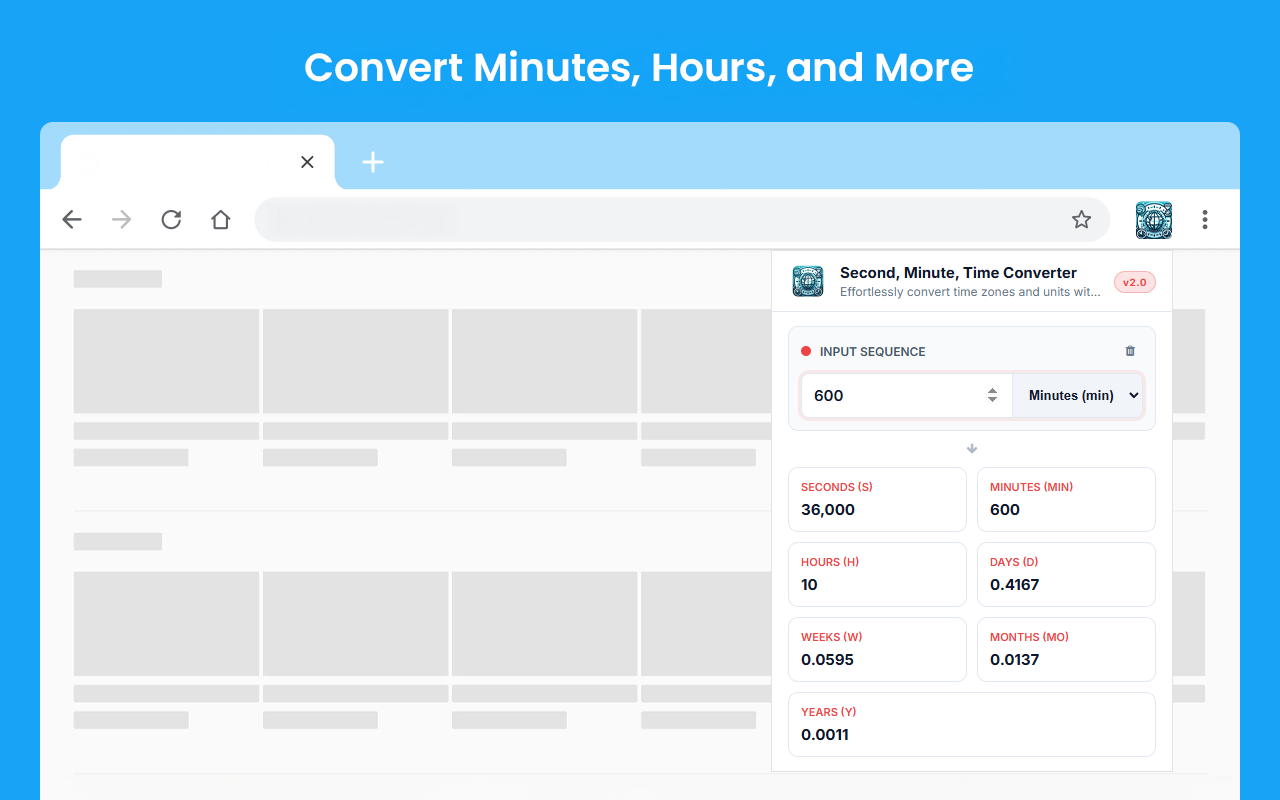Open the Time Converter extension toolbar icon
This screenshot has width=1280, height=800.
pos(1154,220)
